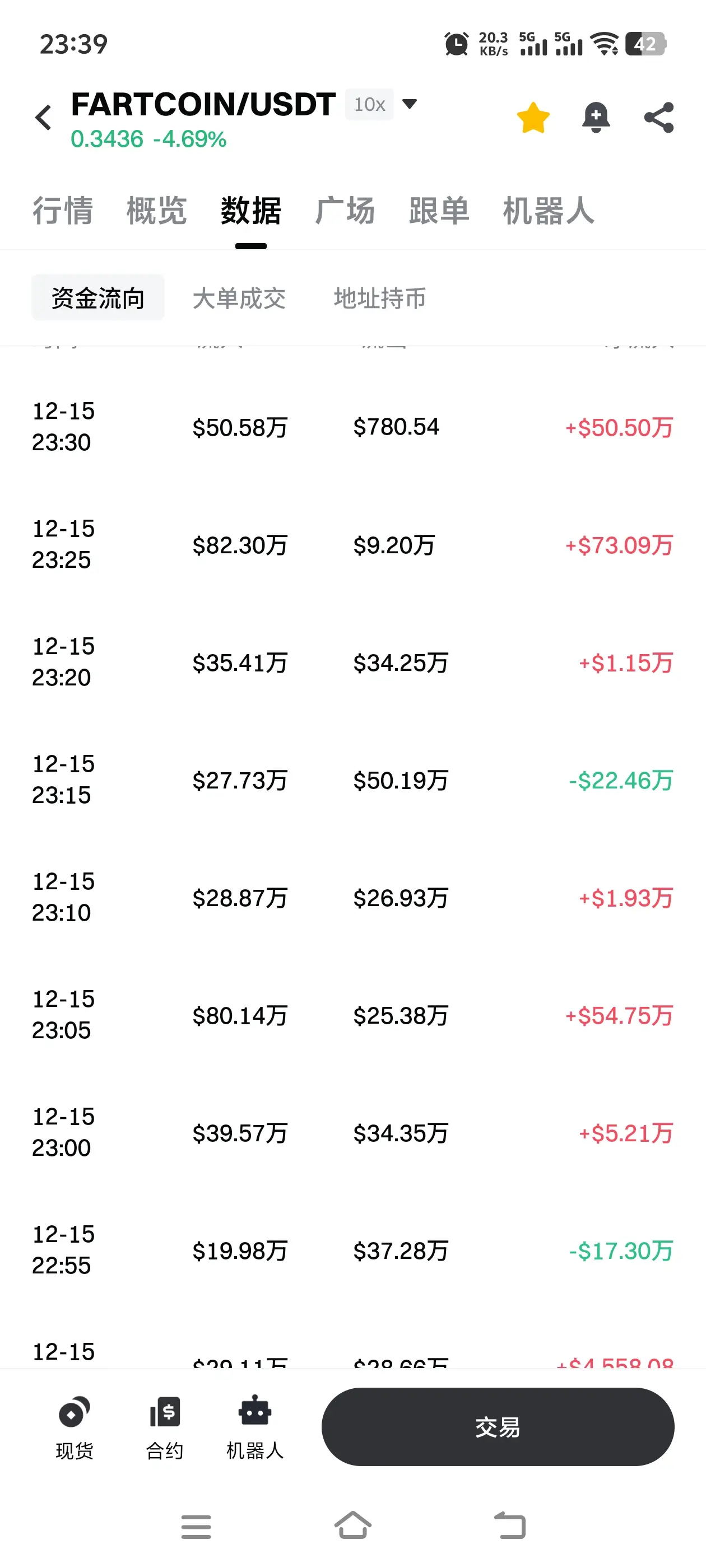
Task: Select the 机器人 top tab
Action: click(x=548, y=211)
